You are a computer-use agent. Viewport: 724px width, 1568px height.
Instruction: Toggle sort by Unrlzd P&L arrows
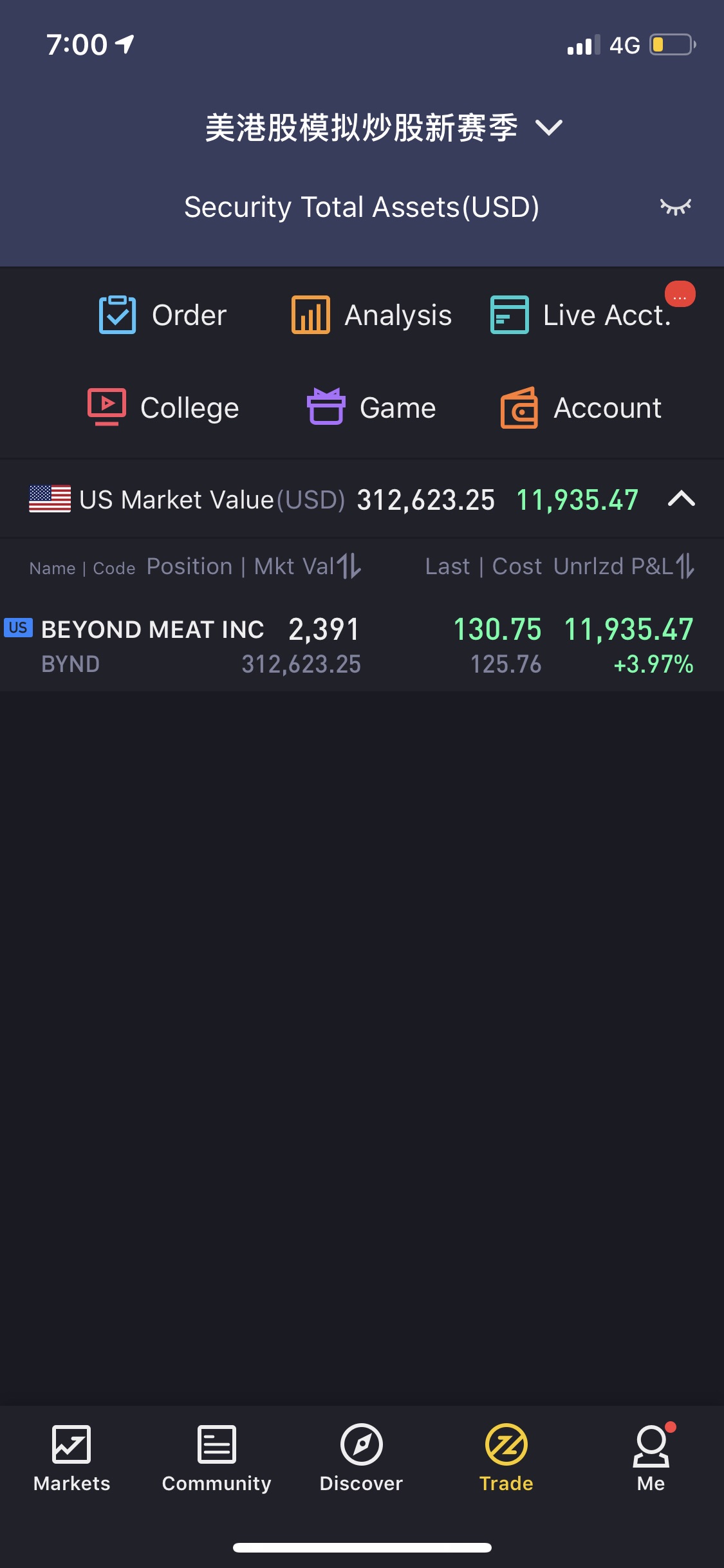[x=685, y=566]
